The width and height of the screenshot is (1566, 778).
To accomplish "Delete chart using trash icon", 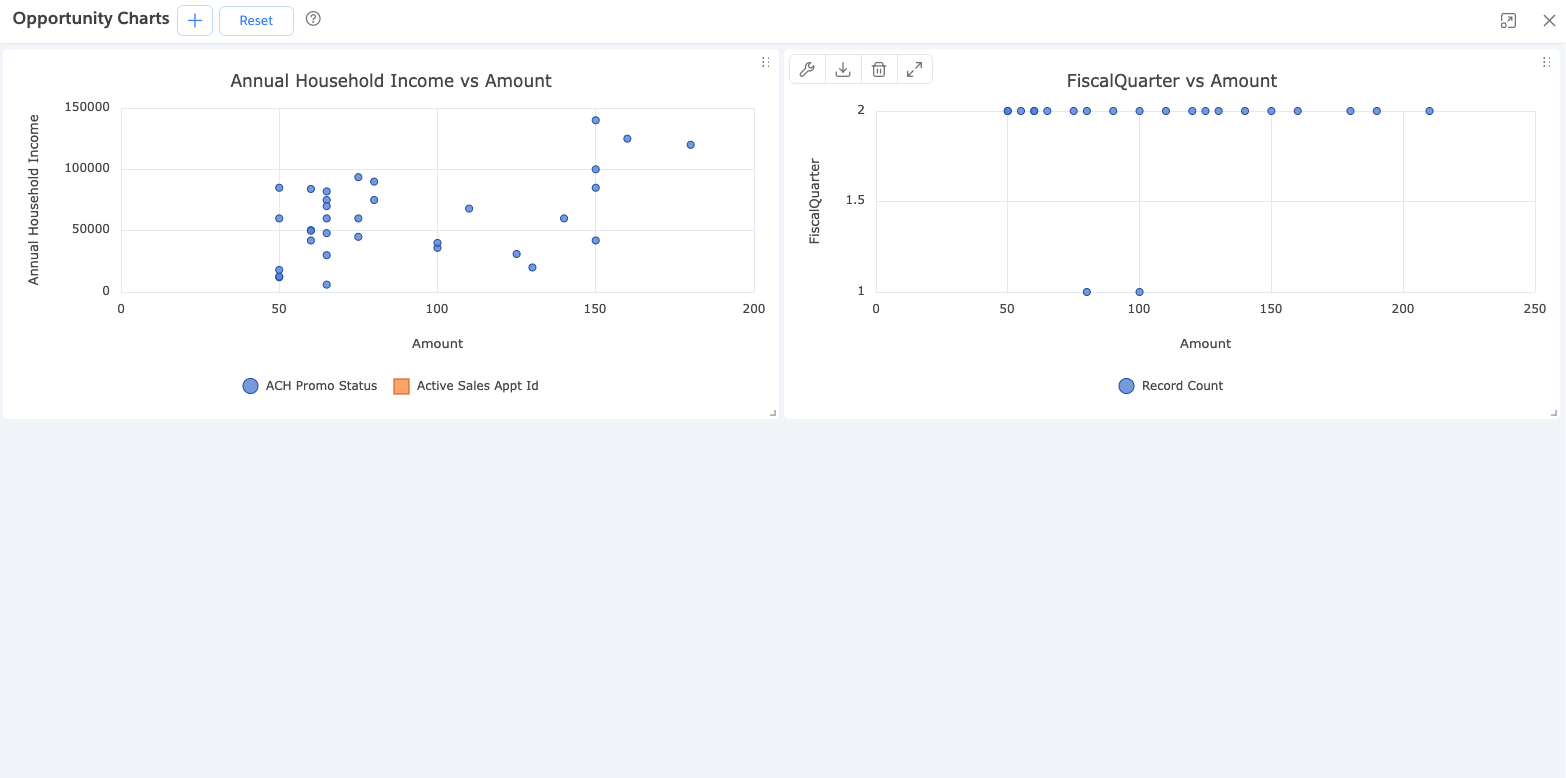I will click(x=879, y=69).
